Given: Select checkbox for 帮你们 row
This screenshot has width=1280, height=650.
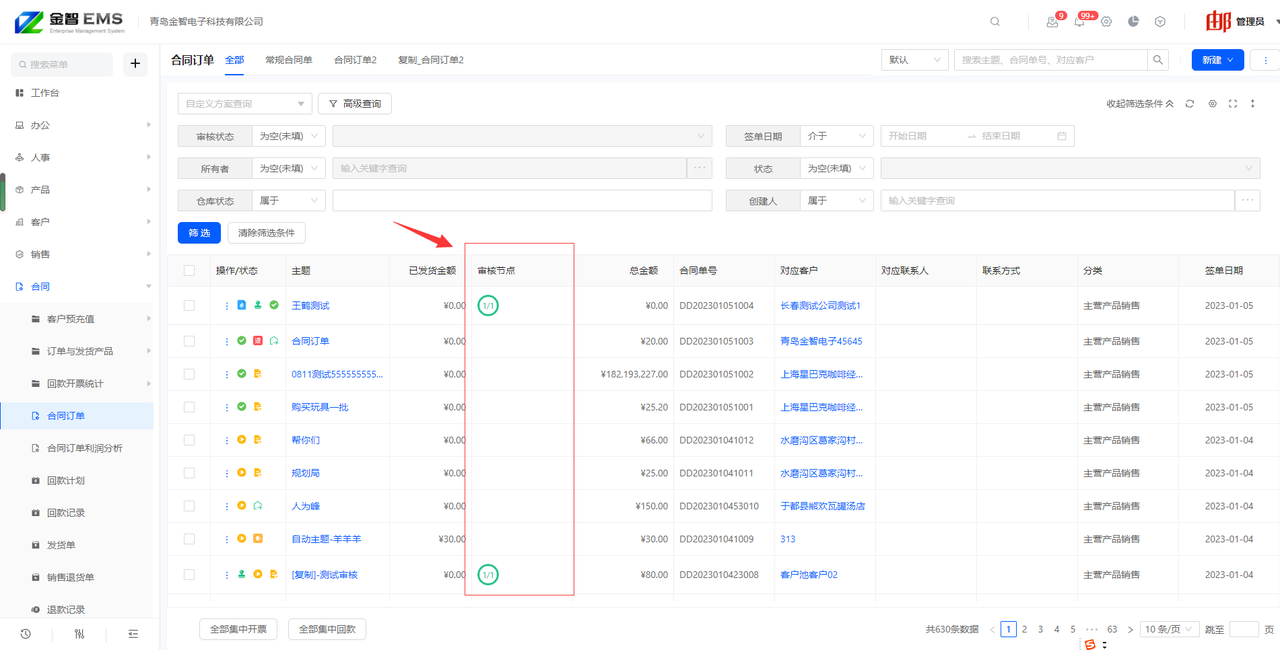Looking at the screenshot, I should tap(189, 440).
